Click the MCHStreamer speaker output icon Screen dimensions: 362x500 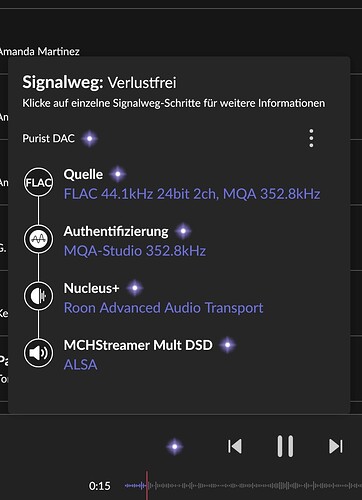(38, 353)
